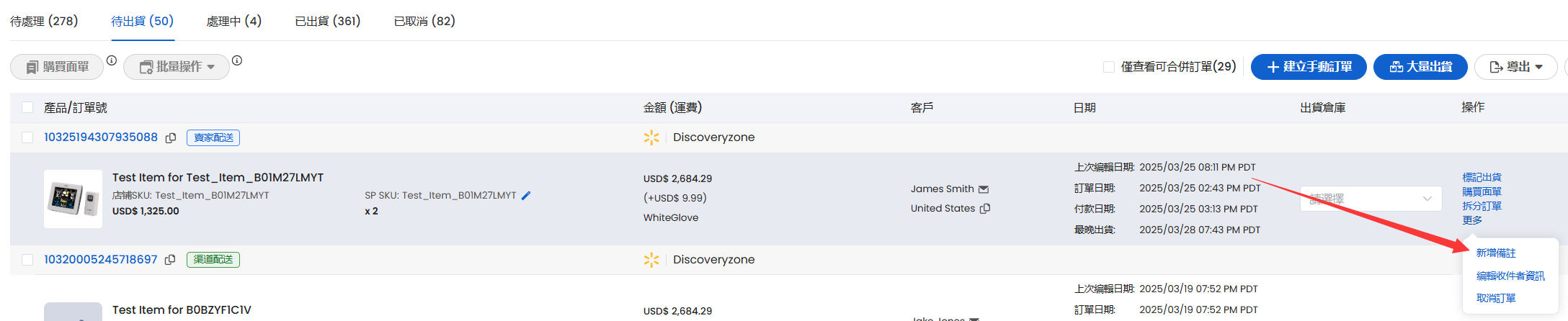This screenshot has width=1568, height=321.
Task: Open the 導出 export dropdown
Action: [x=1516, y=67]
